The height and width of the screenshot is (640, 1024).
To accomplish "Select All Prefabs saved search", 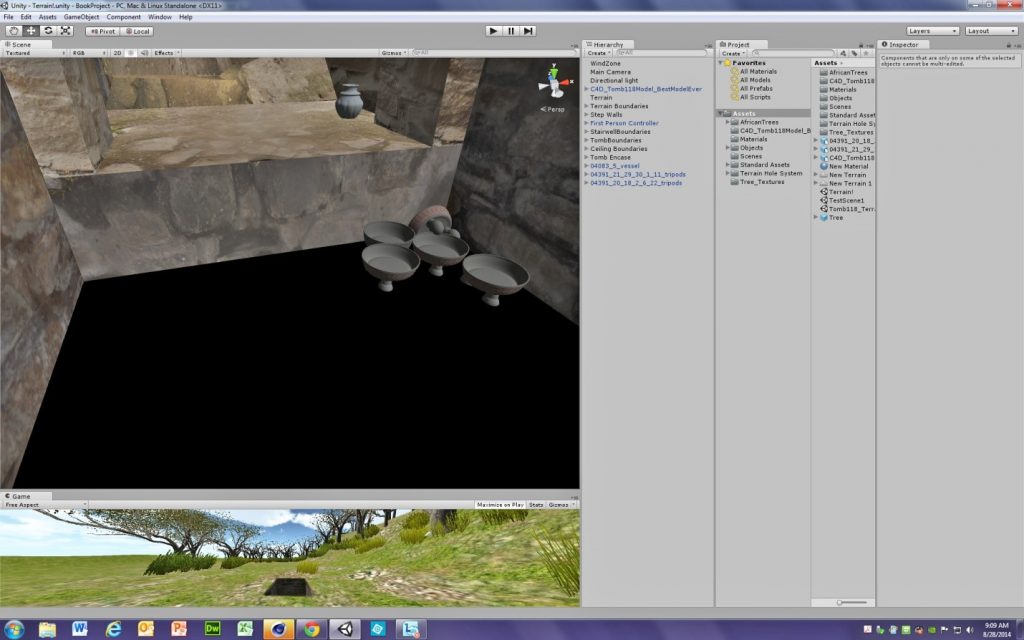I will click(756, 88).
